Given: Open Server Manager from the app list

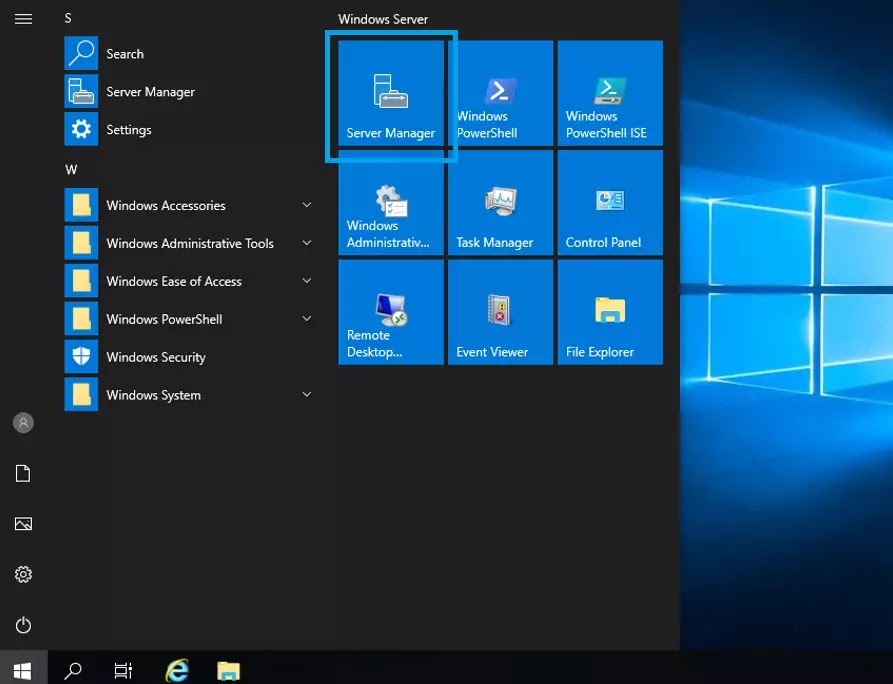Looking at the screenshot, I should click(x=191, y=92).
